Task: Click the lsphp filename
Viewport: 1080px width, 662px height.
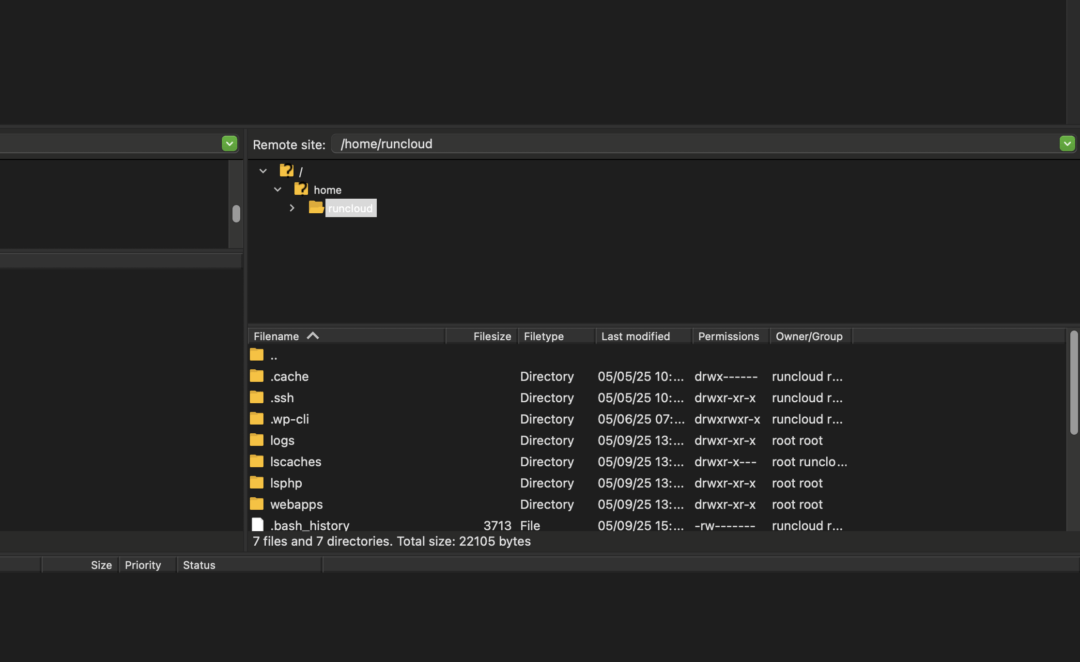Action: 286,484
